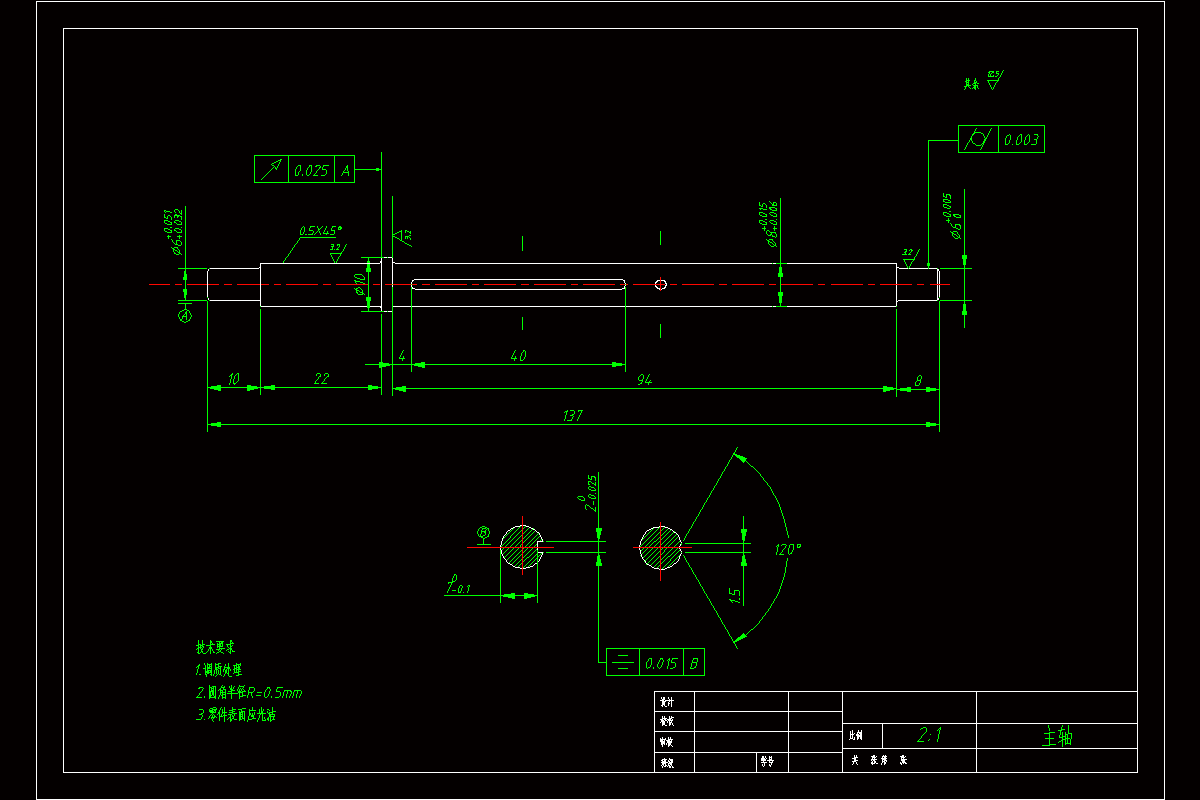Click the small hole circle on shaft
This screenshot has width=1200, height=800.
pos(661,284)
